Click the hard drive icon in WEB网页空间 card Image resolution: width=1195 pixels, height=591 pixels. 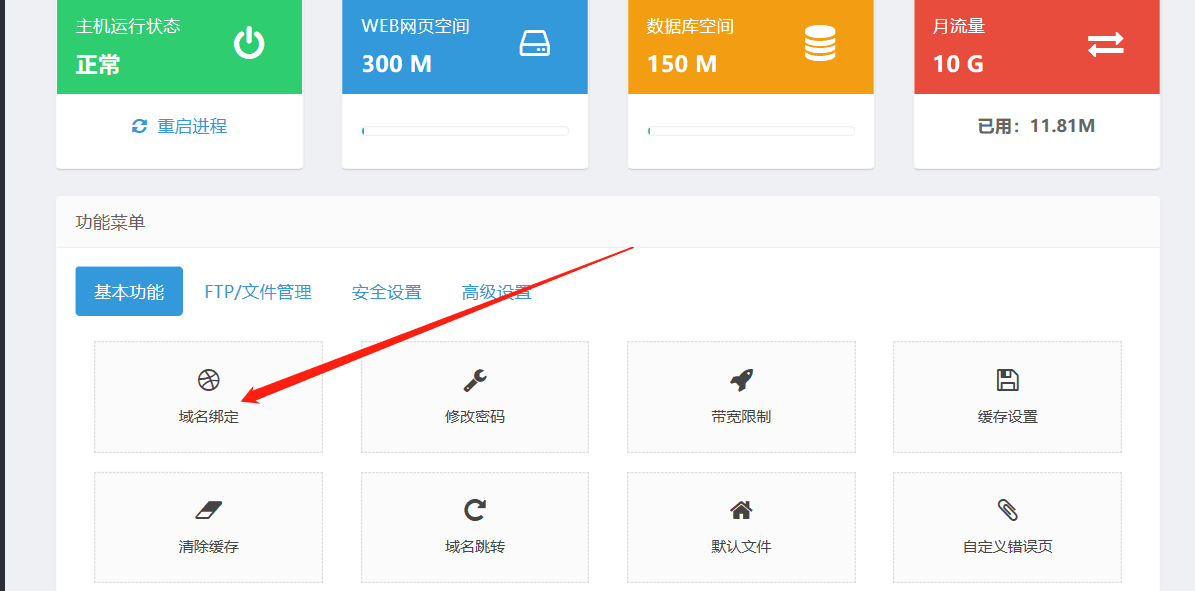tap(535, 43)
